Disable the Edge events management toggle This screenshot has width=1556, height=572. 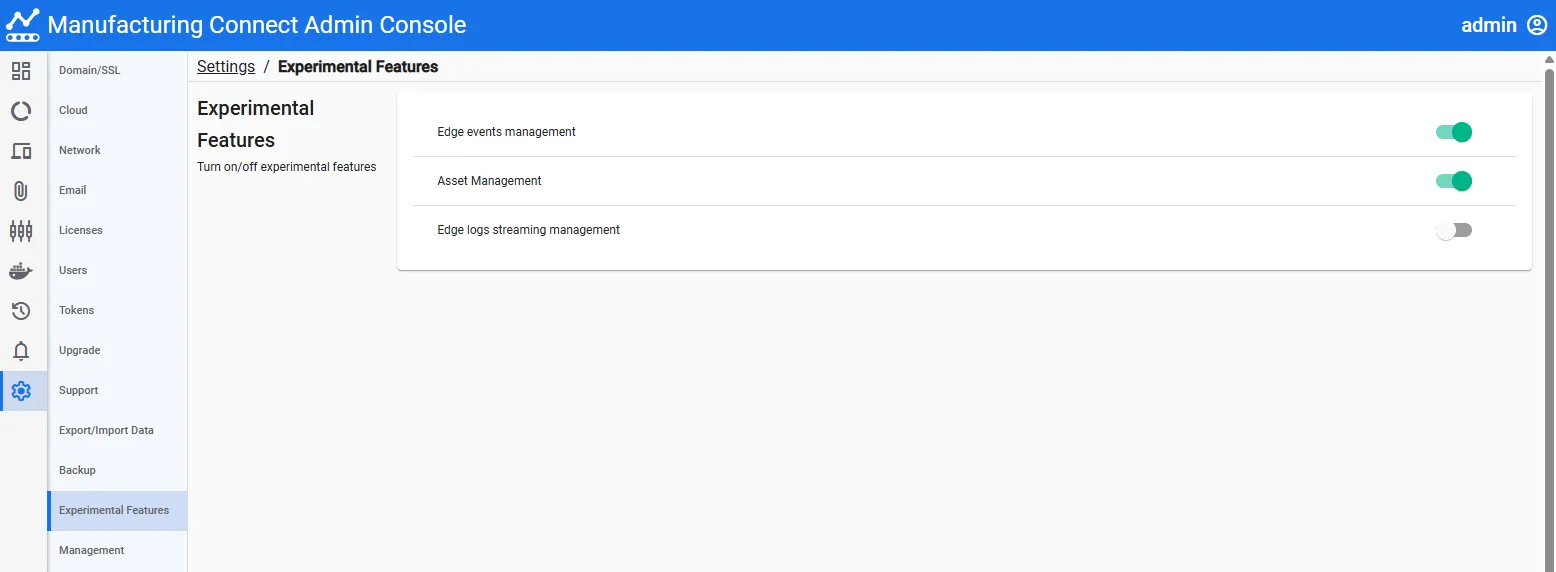click(x=1454, y=132)
